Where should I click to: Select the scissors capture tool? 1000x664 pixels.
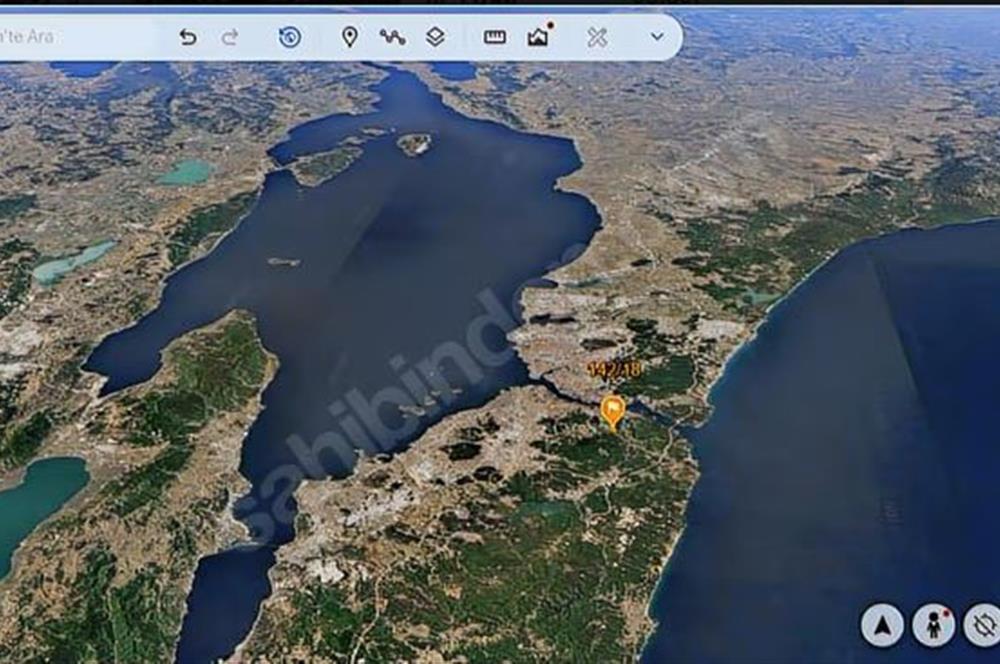[596, 38]
